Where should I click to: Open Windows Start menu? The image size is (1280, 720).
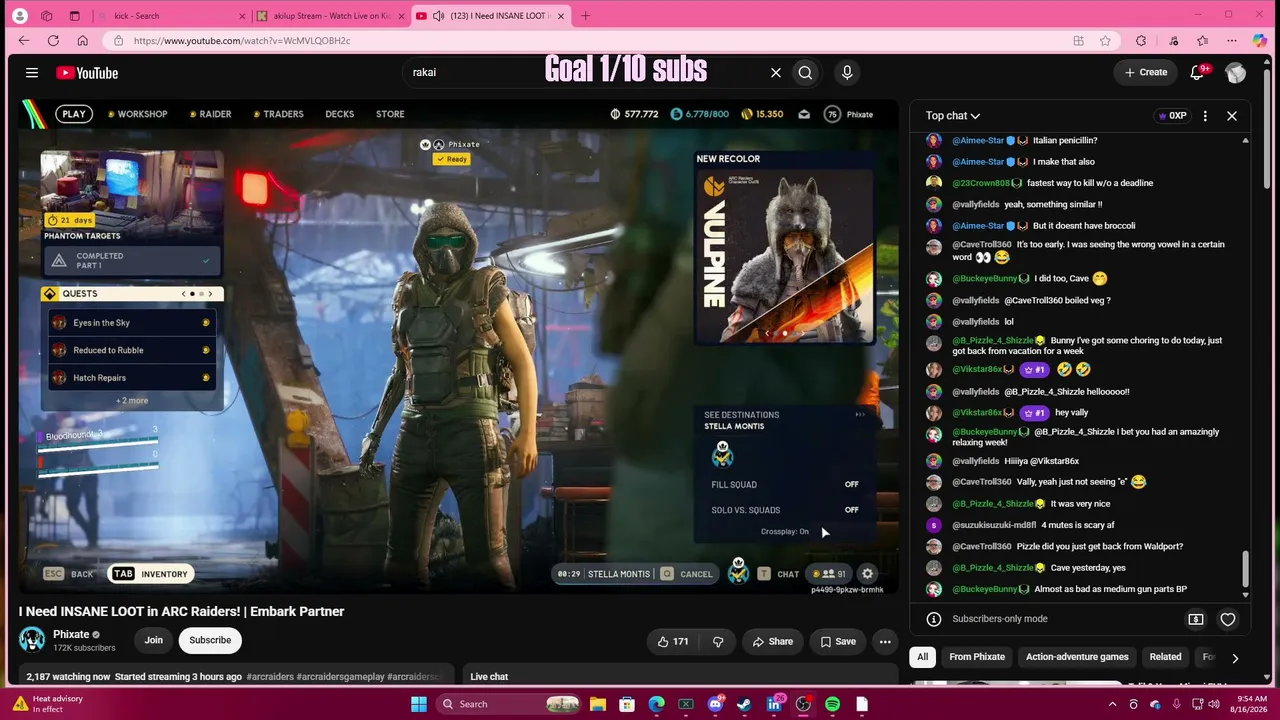pyautogui.click(x=419, y=704)
